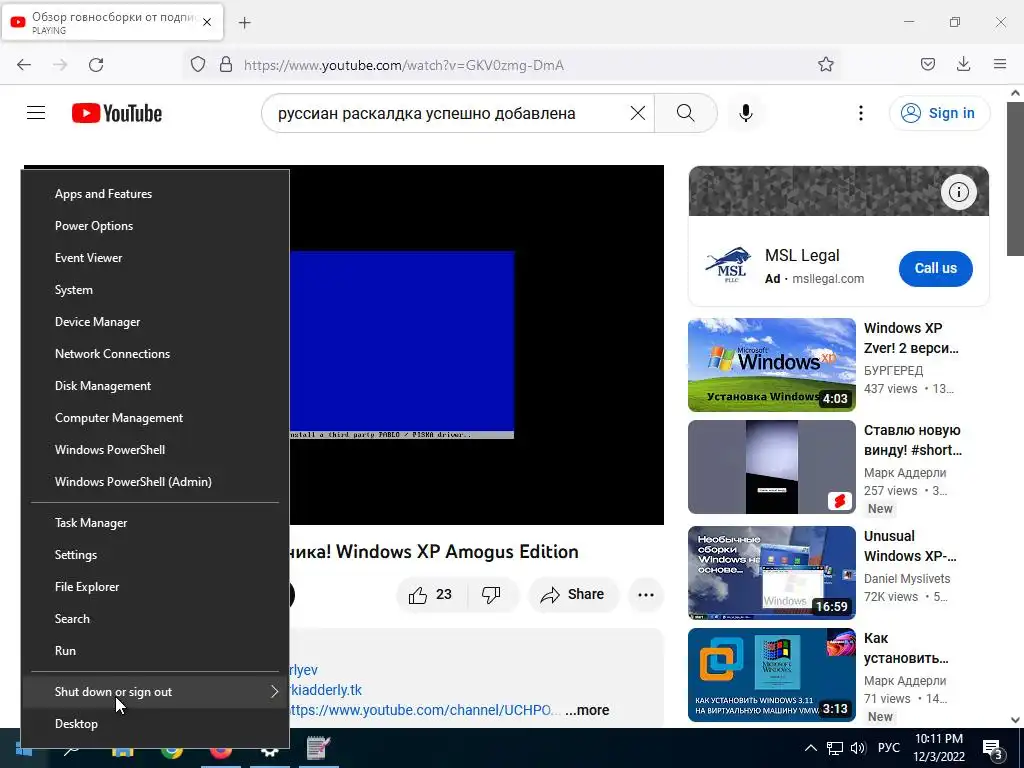
Task: Open more actions ellipsis under video
Action: coord(646,594)
